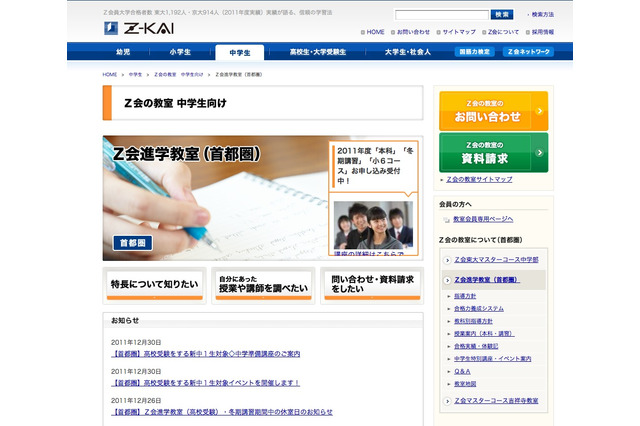Select the 大学生・社会人 navigation tab
Screen dimensions: 640x426
(407, 52)
